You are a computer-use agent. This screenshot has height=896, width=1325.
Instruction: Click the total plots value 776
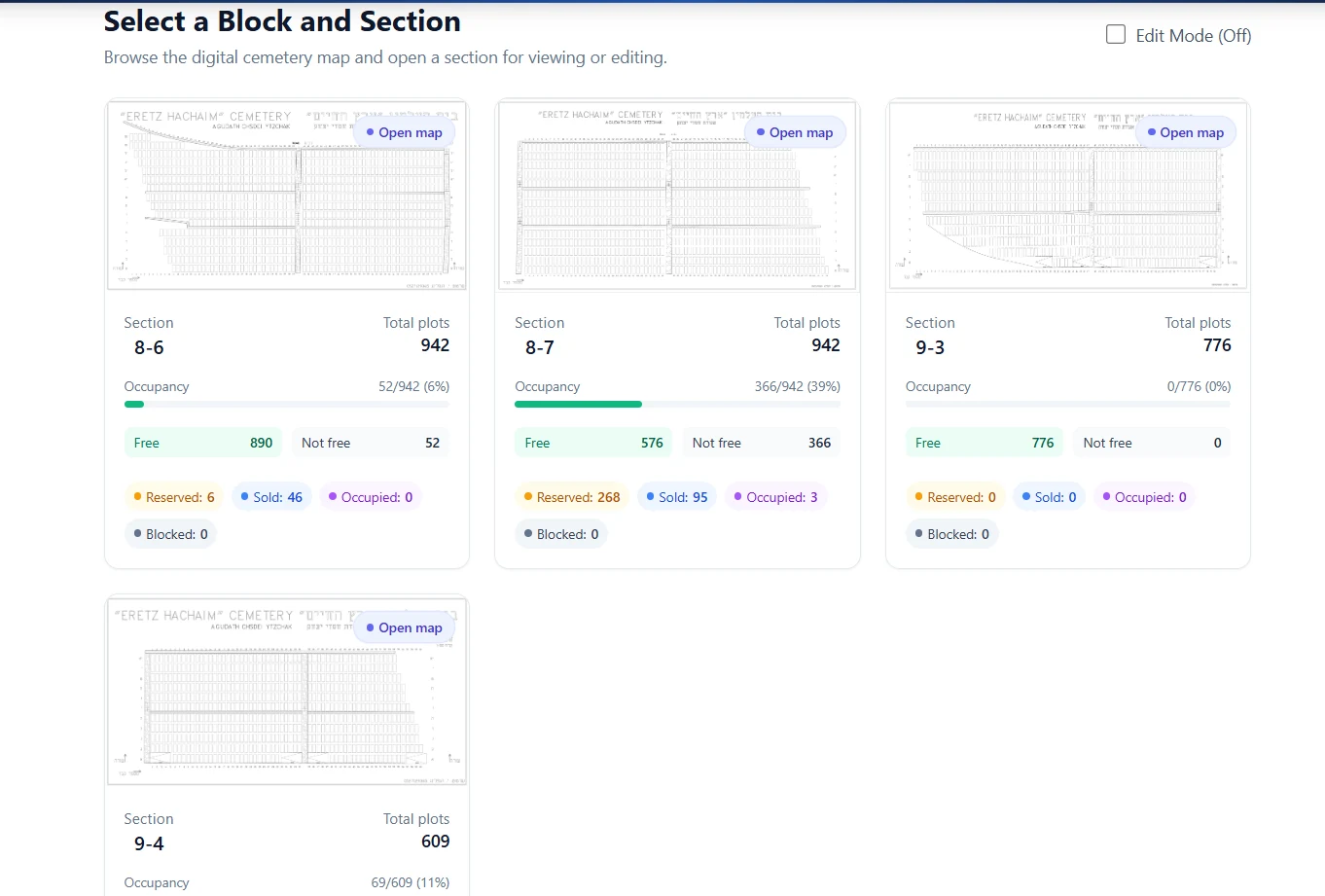pyautogui.click(x=1217, y=345)
